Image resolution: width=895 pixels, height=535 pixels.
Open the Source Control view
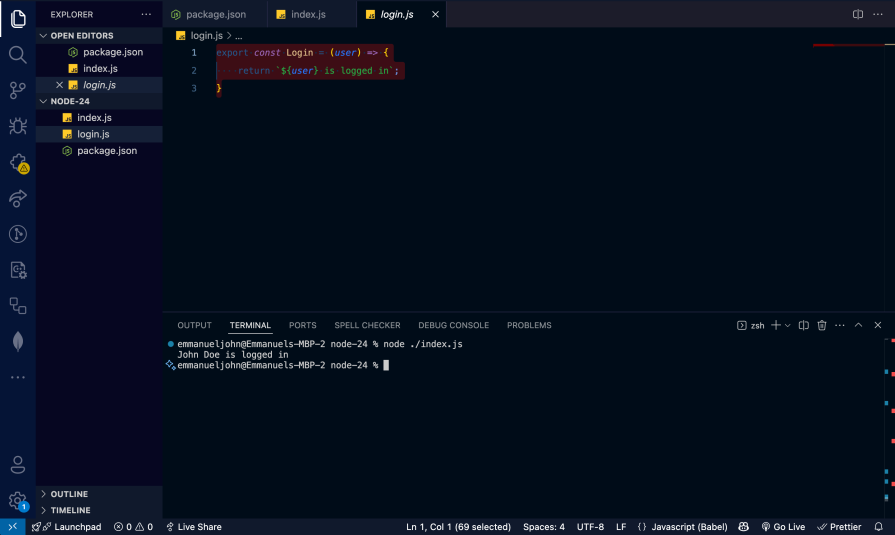(18, 90)
